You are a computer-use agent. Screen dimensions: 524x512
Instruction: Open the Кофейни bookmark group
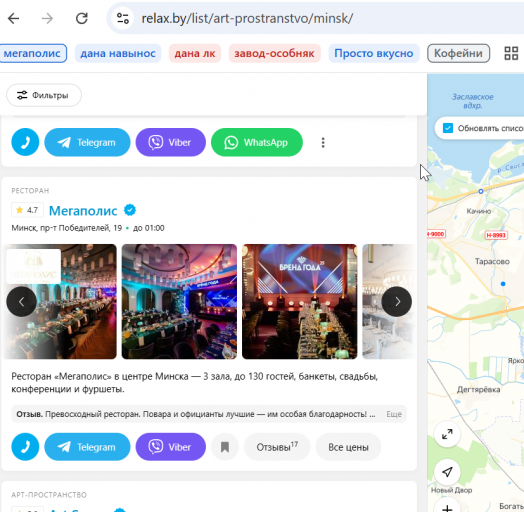point(458,53)
